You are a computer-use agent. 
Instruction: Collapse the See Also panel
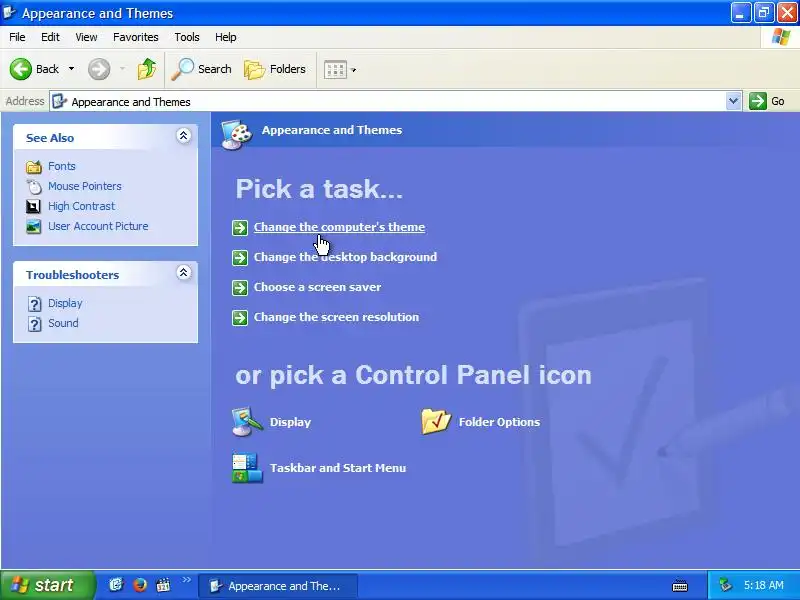click(x=184, y=136)
